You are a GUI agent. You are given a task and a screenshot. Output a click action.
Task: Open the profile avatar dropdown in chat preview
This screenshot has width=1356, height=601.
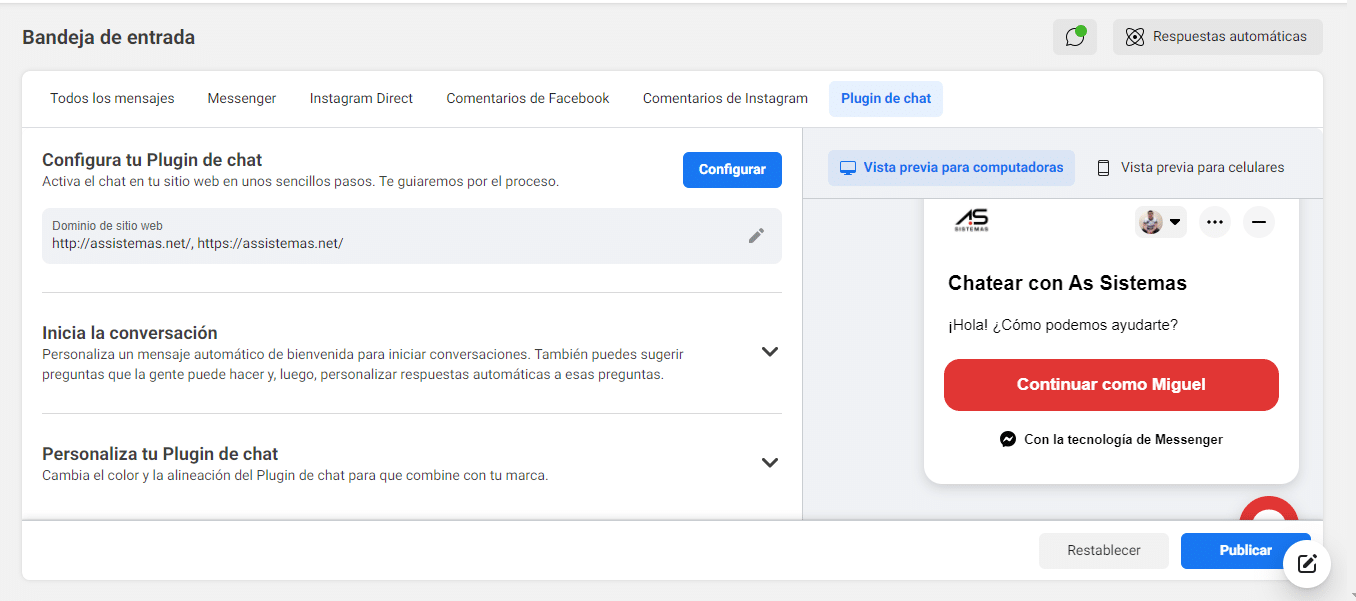[x=1160, y=222]
